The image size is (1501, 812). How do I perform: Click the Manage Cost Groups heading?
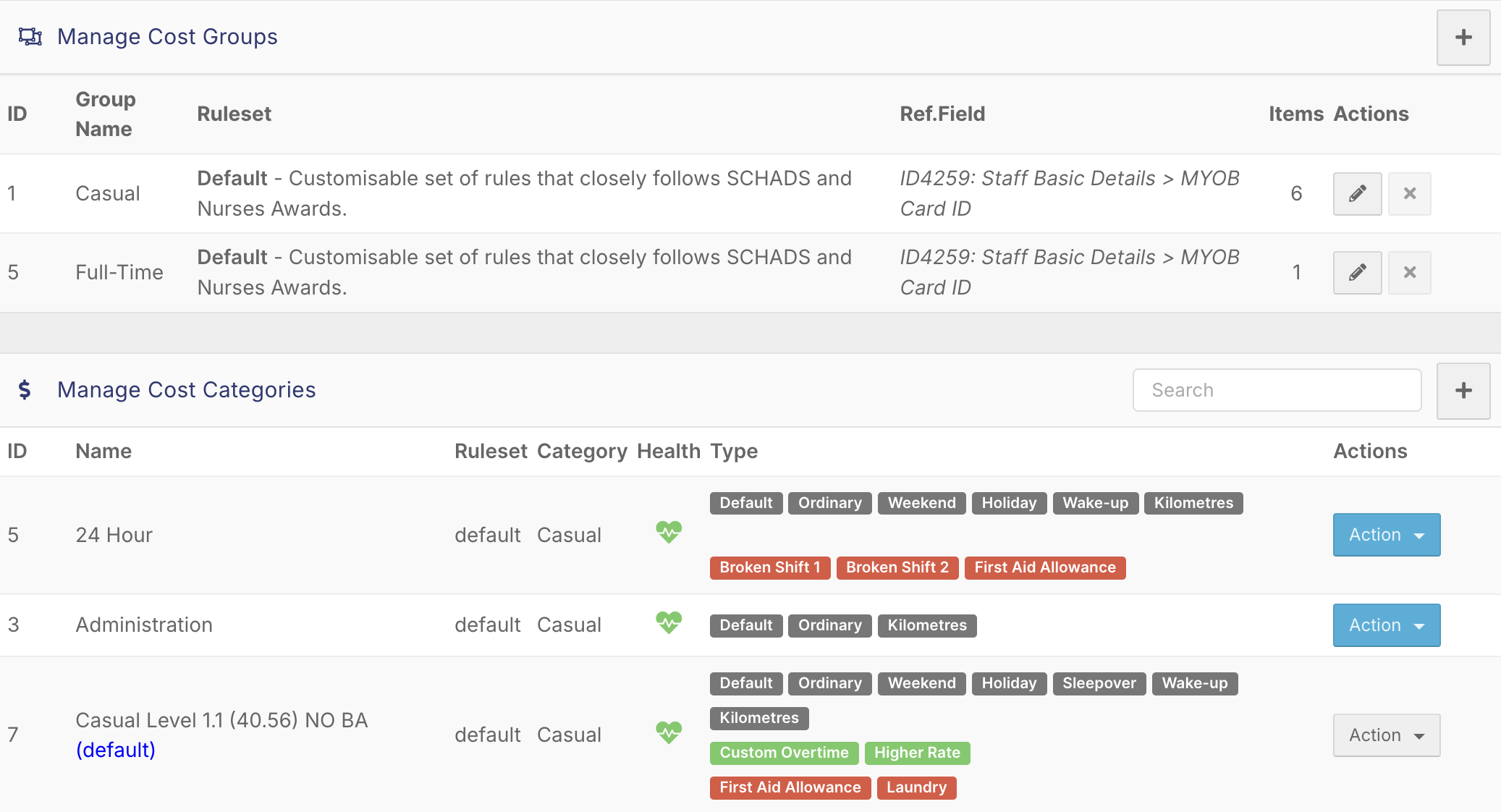click(167, 36)
